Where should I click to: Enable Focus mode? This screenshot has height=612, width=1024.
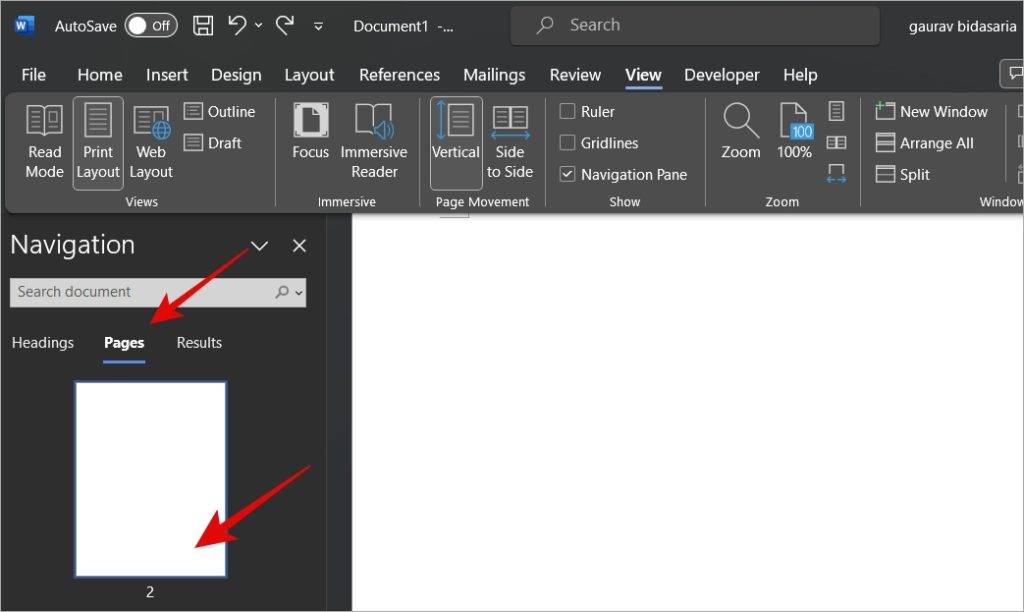point(310,132)
